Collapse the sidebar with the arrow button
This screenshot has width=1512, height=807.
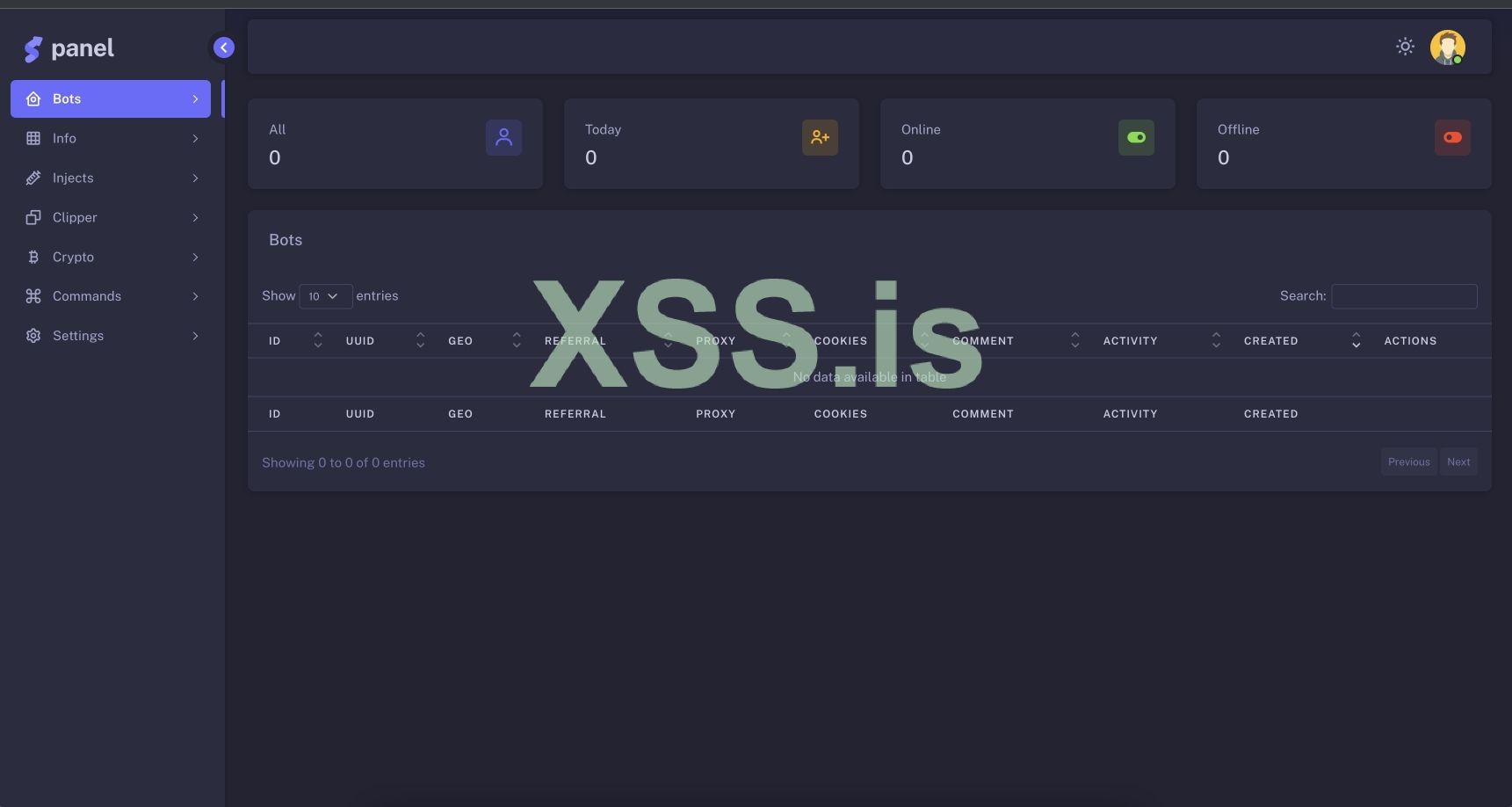pos(224,47)
